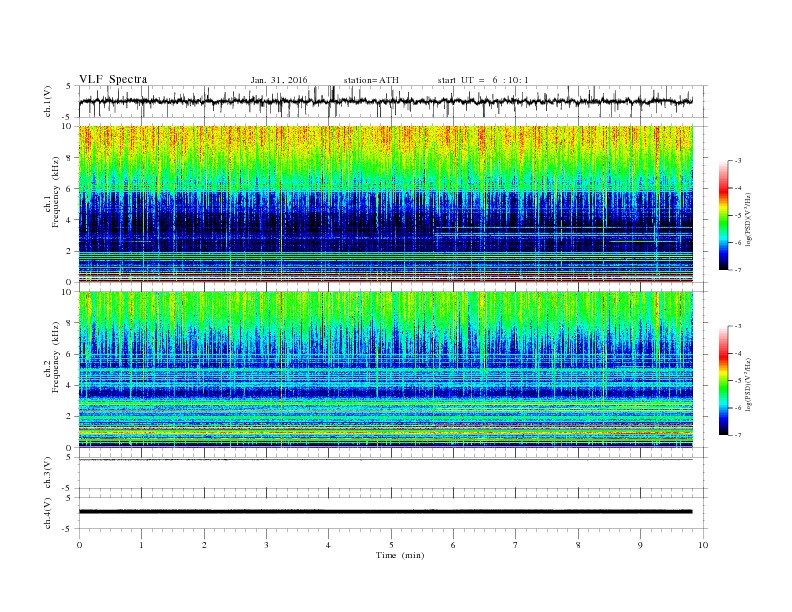Click the "8" kHz tick of ch.2 spectrogram
This screenshot has height=612, width=792.
point(70,323)
